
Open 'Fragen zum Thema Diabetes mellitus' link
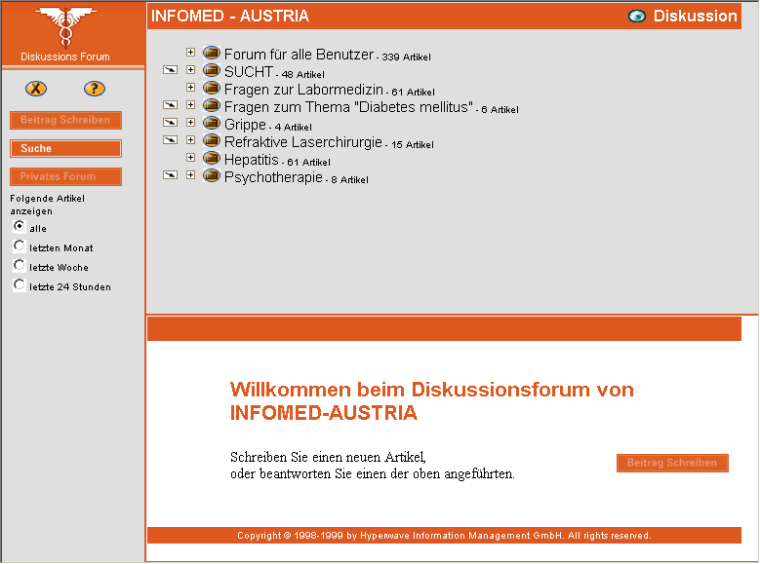[348, 107]
